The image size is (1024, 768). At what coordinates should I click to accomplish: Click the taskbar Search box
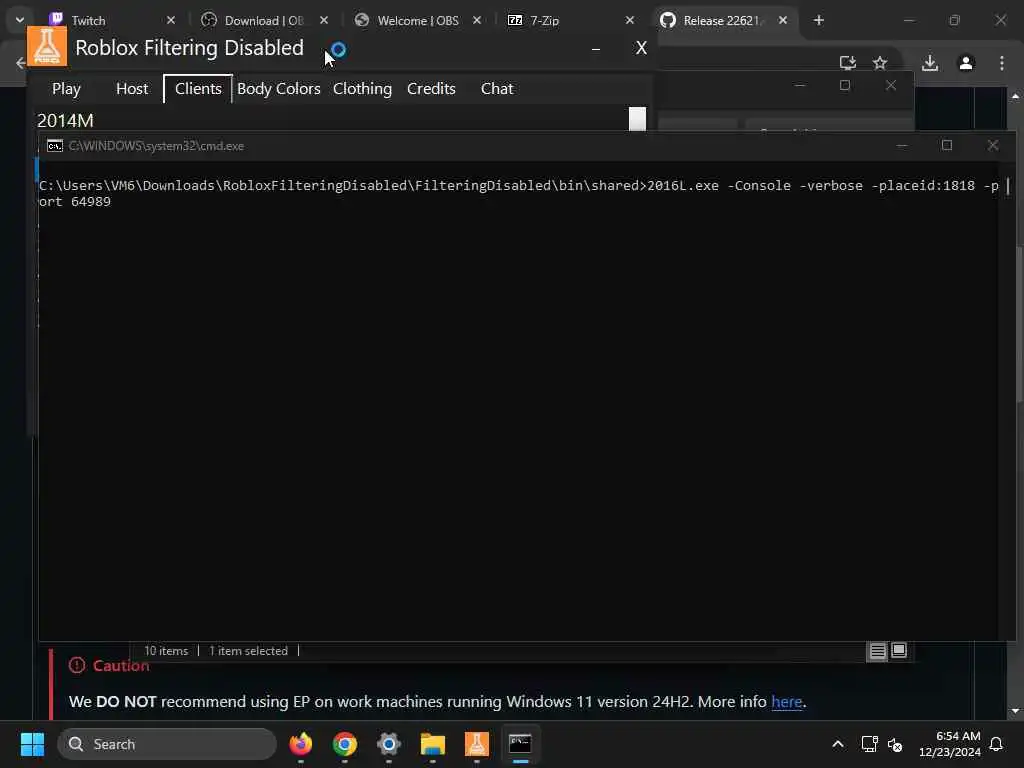pos(167,744)
